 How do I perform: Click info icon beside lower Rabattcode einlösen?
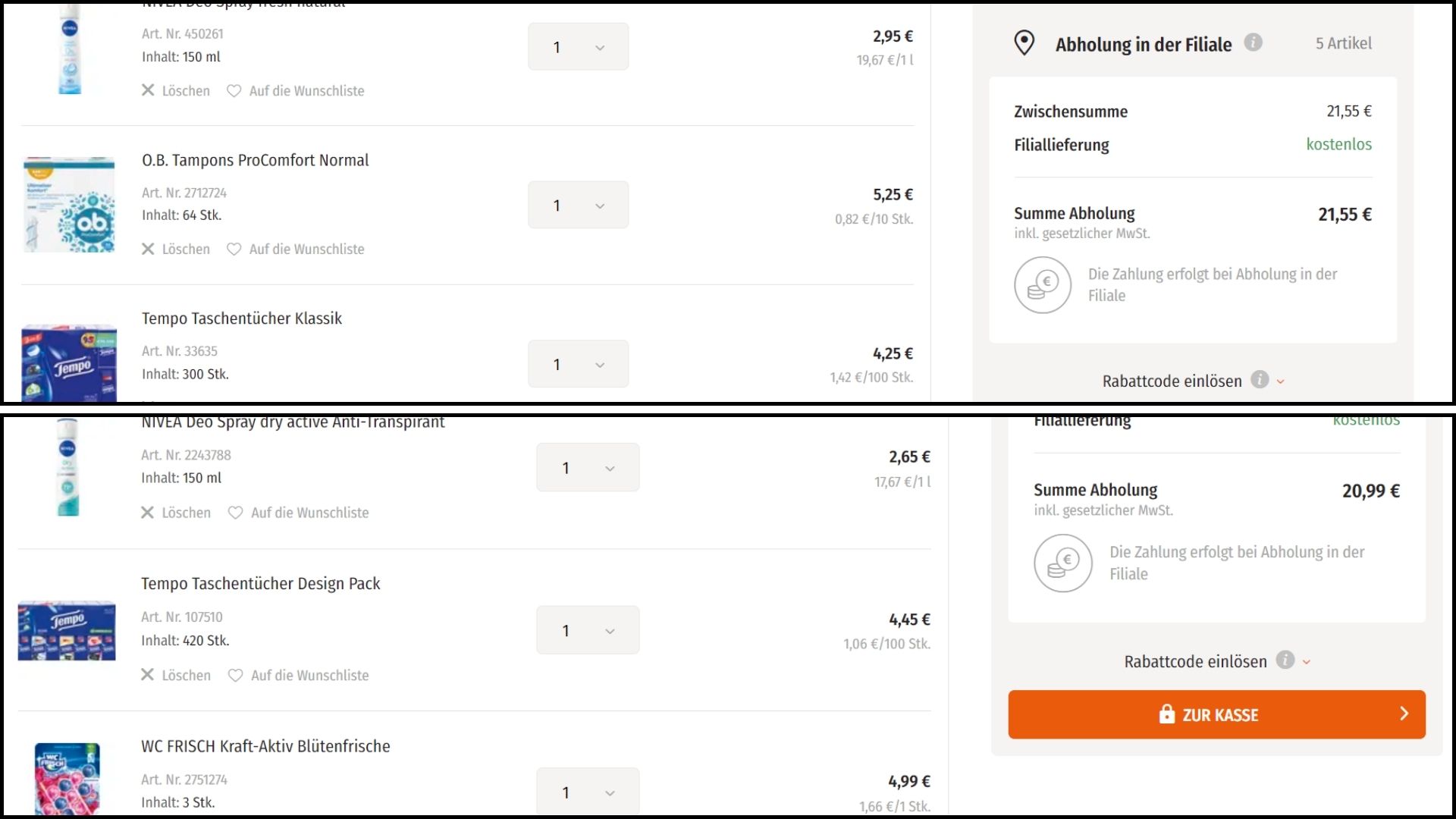click(x=1285, y=660)
